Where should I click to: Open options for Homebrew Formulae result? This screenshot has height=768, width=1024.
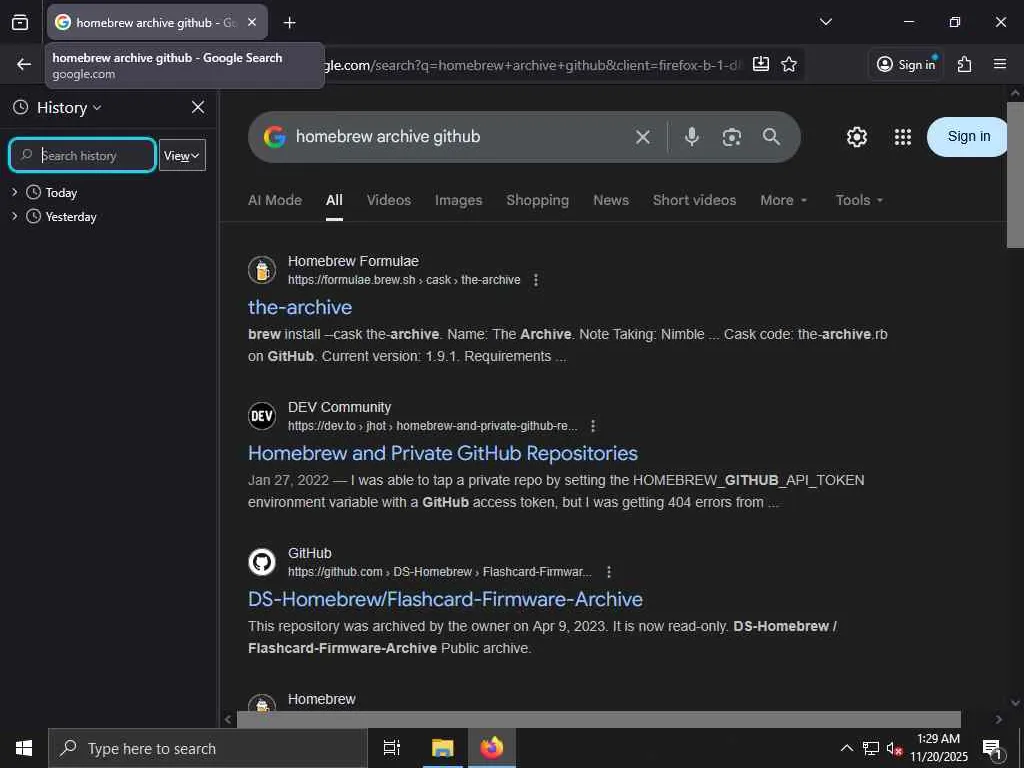click(x=536, y=280)
